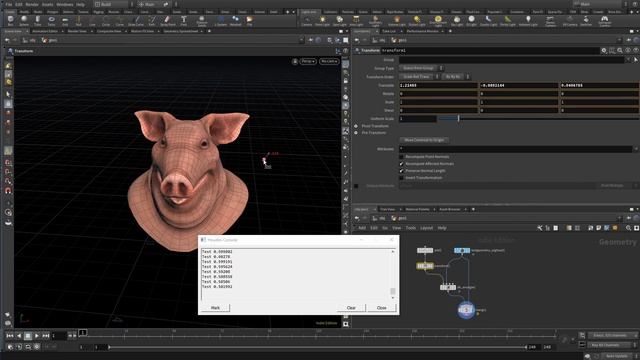Open the Persp camera dropdown in viewport

pyautogui.click(x=308, y=61)
